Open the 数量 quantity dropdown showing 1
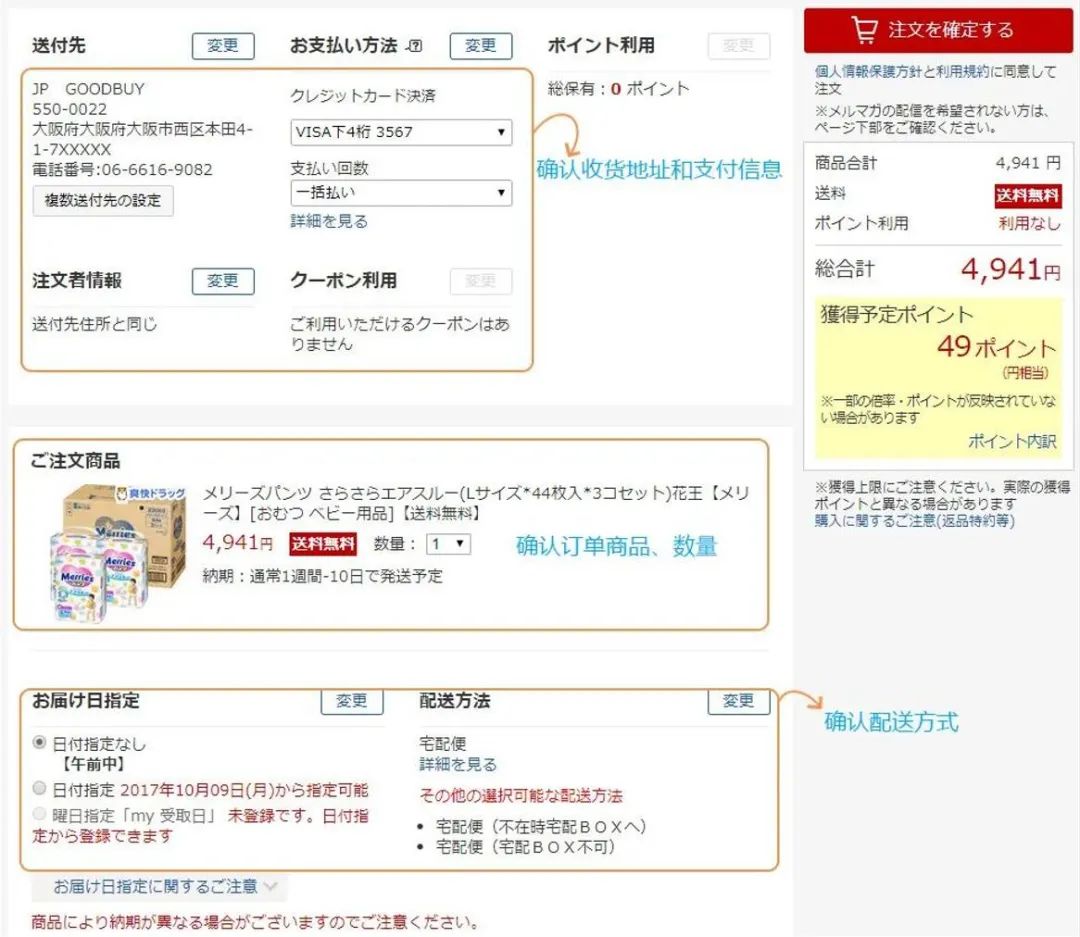Image resolution: width=1080 pixels, height=937 pixels. (x=446, y=544)
